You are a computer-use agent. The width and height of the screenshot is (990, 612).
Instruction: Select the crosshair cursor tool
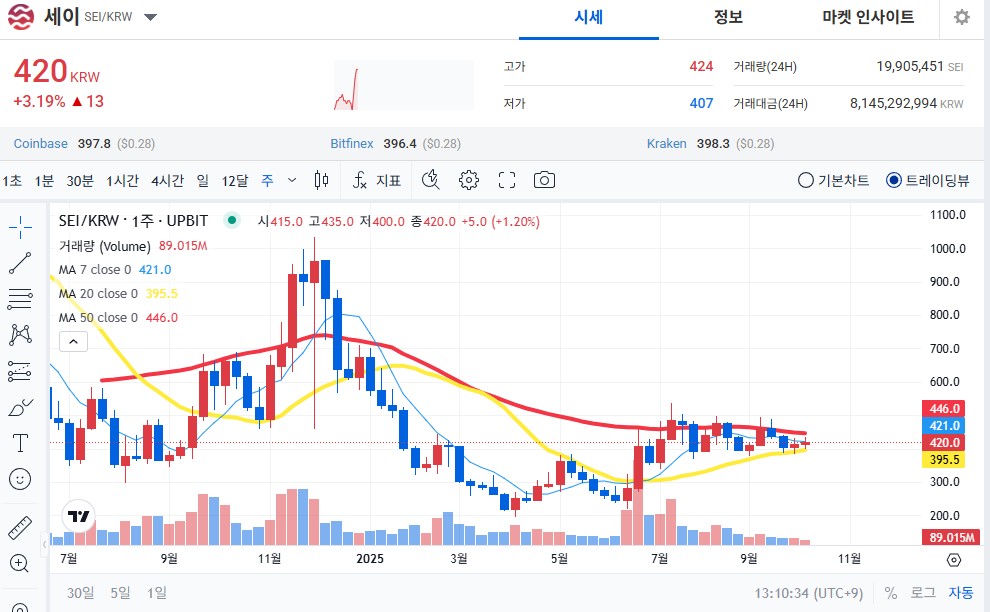coord(20,227)
